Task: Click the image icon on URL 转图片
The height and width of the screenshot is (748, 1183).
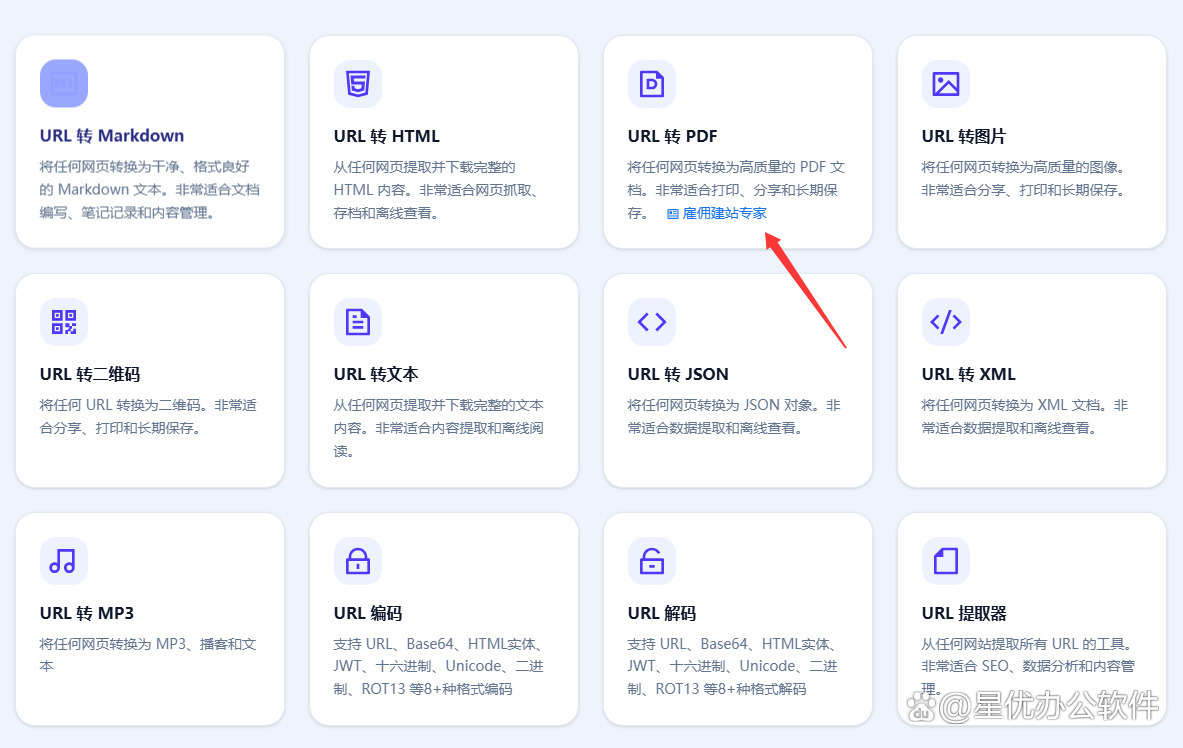Action: pyautogui.click(x=946, y=84)
